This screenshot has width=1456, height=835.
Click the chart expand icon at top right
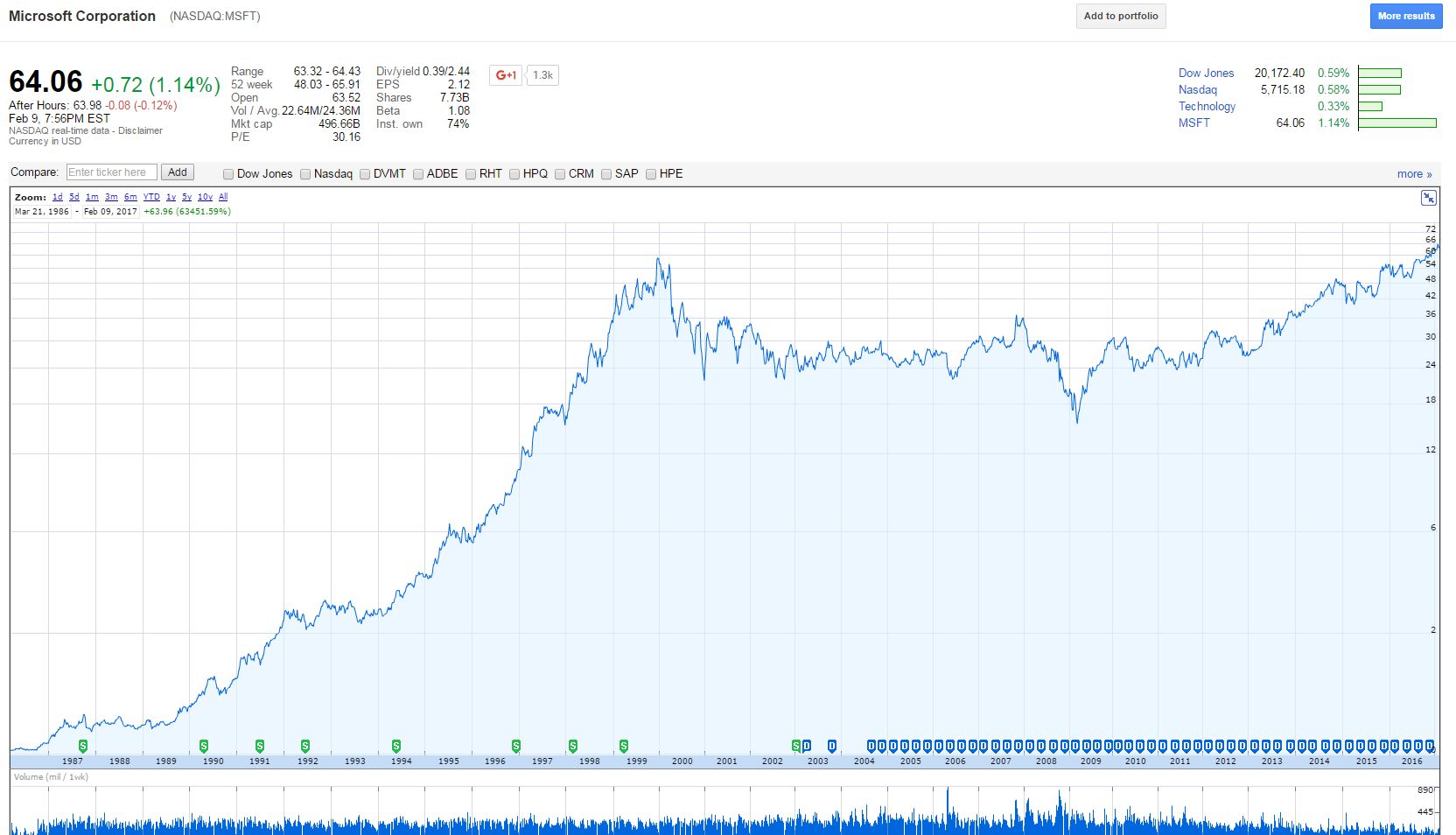(x=1428, y=199)
